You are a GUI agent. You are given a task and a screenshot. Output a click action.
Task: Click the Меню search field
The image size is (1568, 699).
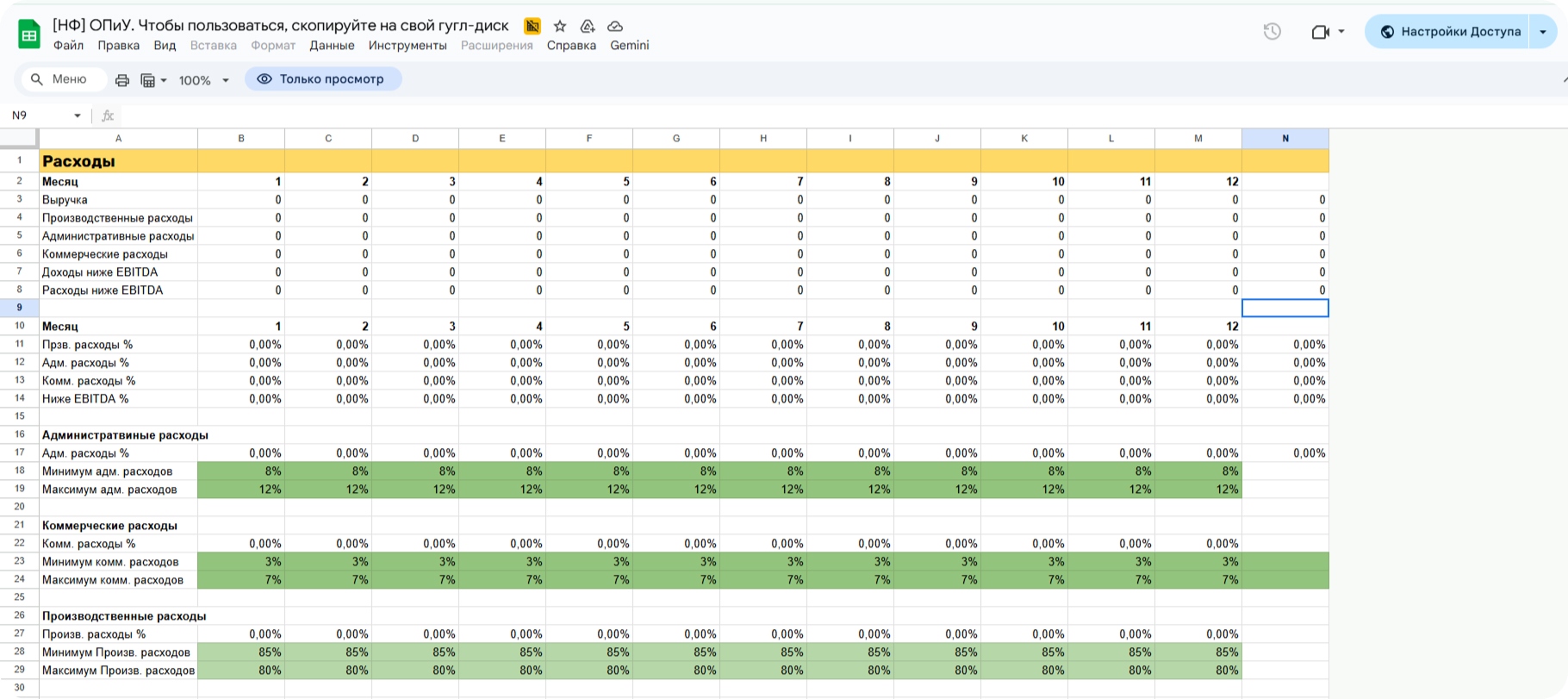pos(63,79)
